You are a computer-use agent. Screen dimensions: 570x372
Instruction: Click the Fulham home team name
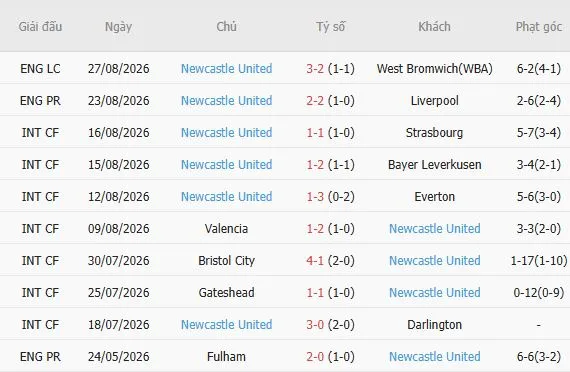[226, 356]
